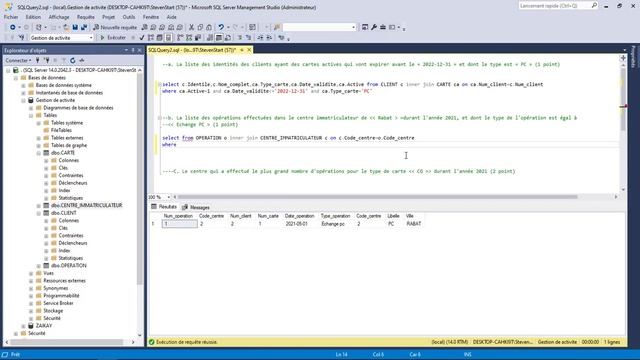Open the Affichage menu
Image resolution: width=640 pixels, height=360 pixels.
(59, 17)
